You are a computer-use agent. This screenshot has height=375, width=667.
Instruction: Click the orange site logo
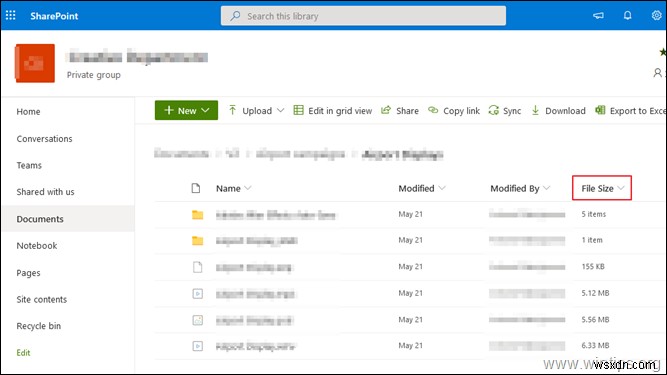pos(35,63)
